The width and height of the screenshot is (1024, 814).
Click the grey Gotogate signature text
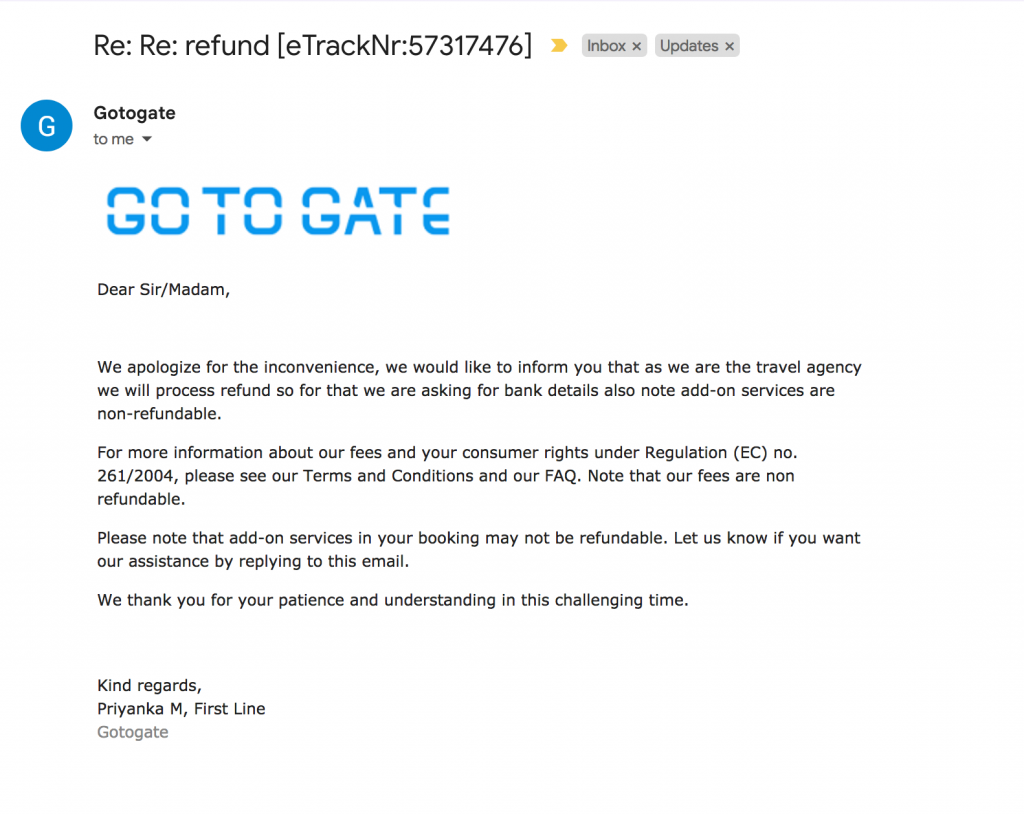132,732
